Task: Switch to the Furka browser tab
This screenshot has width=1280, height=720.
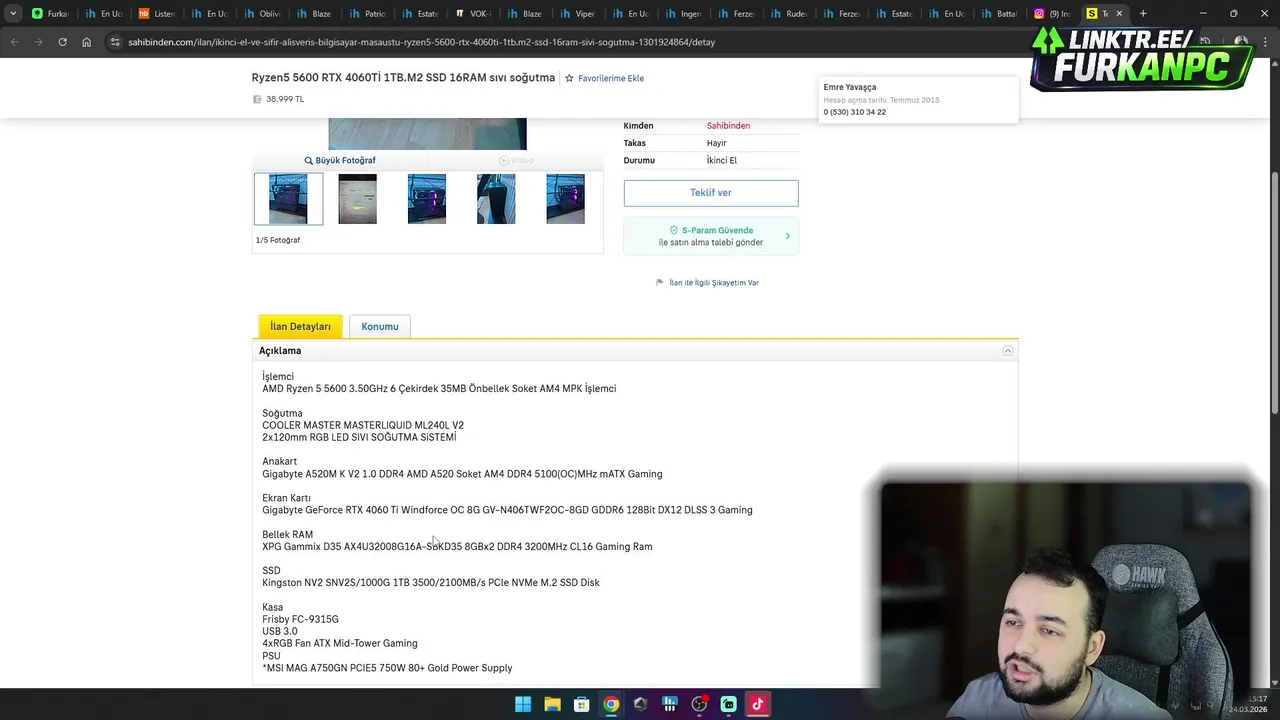Action: pos(50,13)
